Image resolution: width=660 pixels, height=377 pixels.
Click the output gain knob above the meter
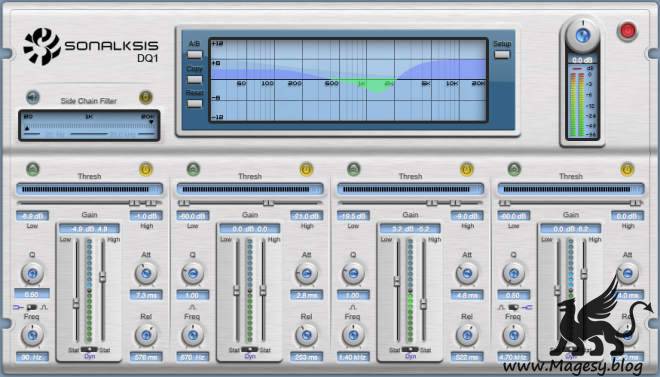tap(583, 35)
